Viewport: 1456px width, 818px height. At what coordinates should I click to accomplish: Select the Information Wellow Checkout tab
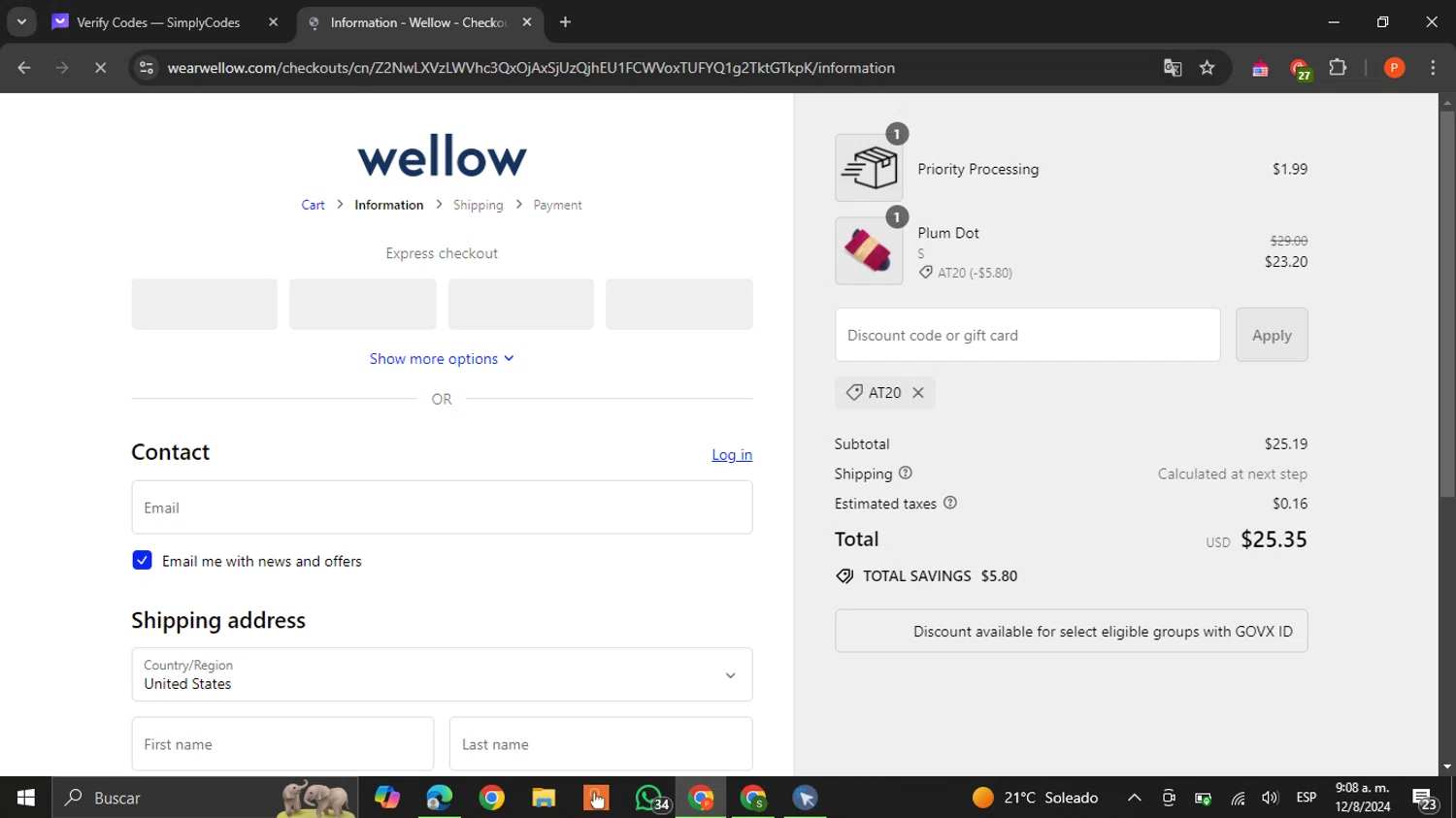[418, 22]
